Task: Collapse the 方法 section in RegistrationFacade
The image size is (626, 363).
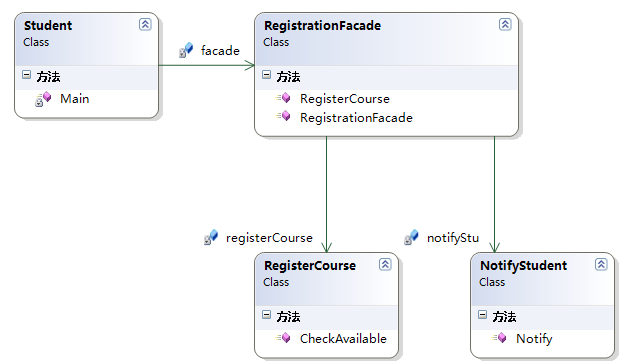Action: click(267, 75)
